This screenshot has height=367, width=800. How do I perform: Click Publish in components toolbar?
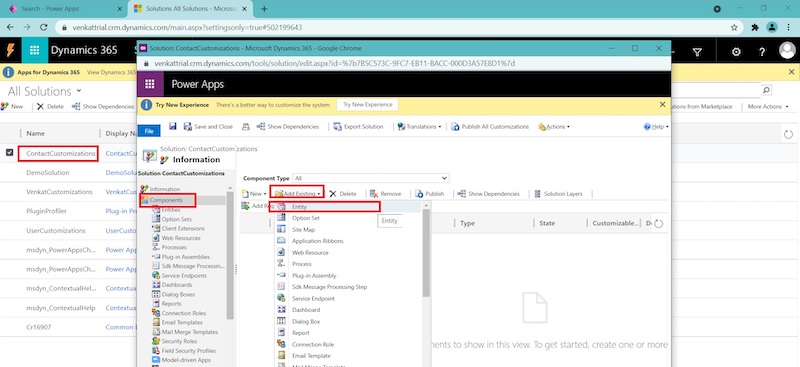[430, 194]
